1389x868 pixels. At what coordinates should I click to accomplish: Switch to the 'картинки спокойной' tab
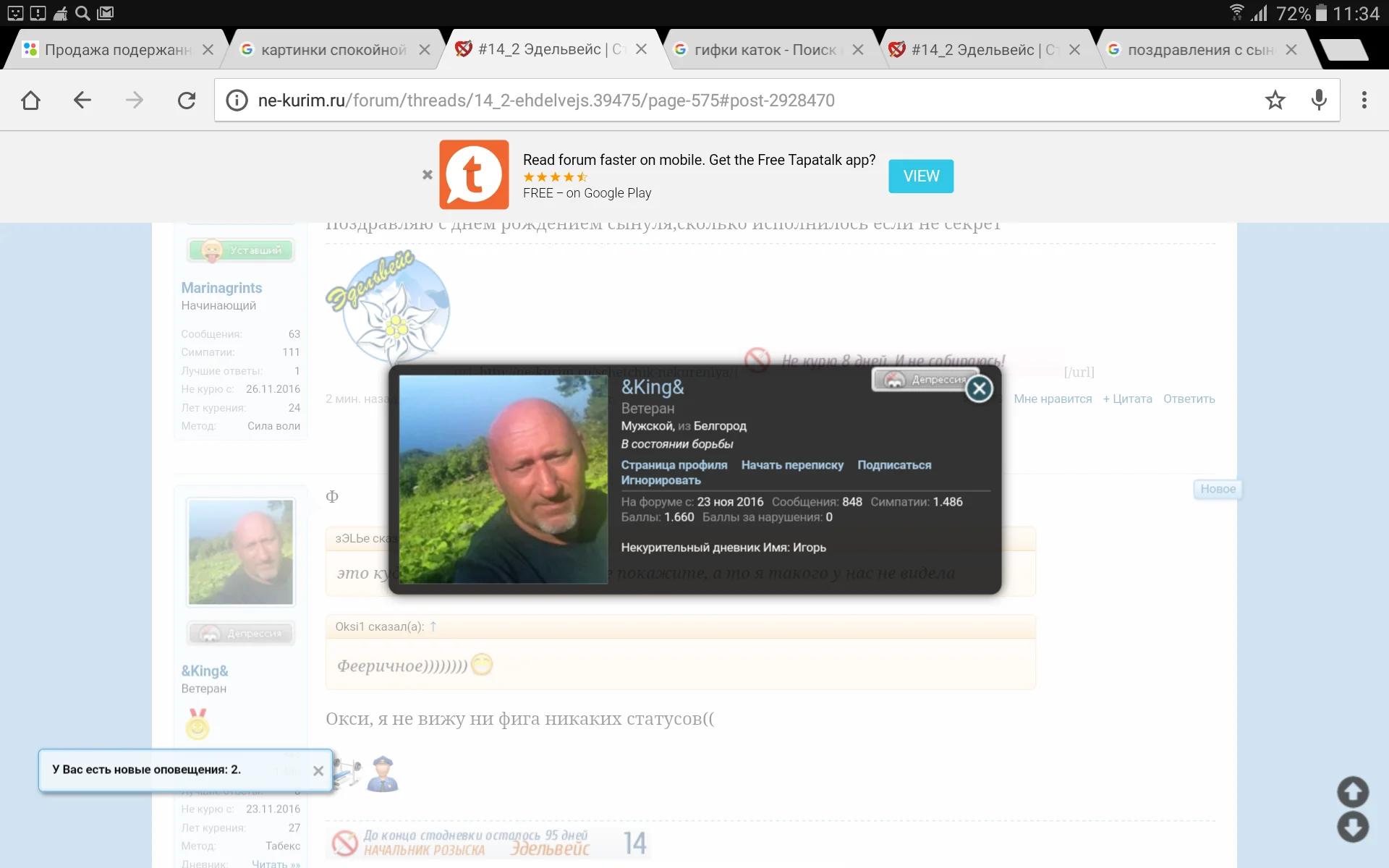(x=333, y=49)
